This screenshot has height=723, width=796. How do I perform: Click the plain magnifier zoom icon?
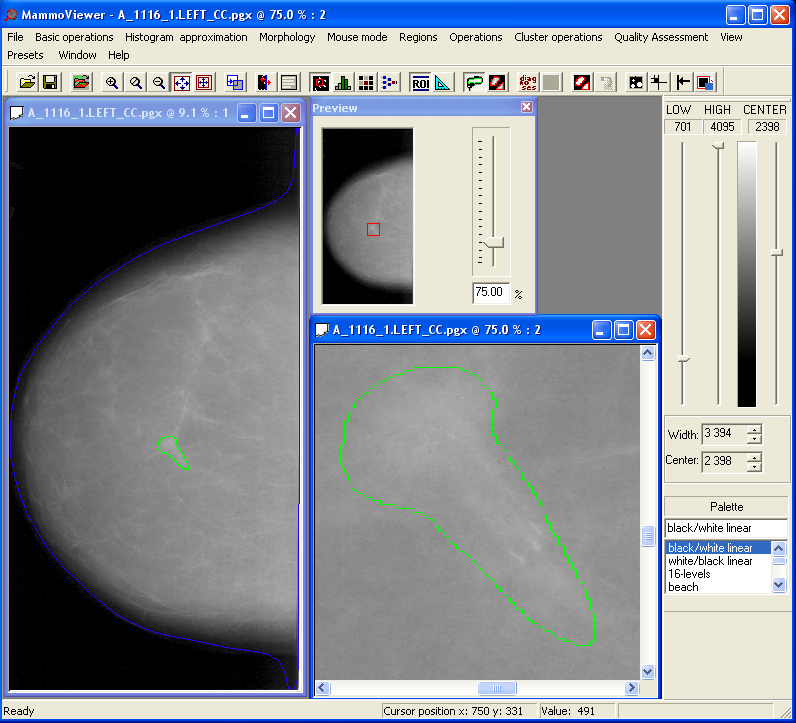(136, 82)
